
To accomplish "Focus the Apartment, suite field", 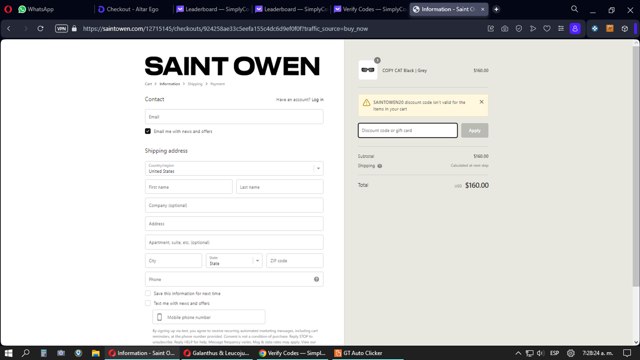I will [234, 242].
